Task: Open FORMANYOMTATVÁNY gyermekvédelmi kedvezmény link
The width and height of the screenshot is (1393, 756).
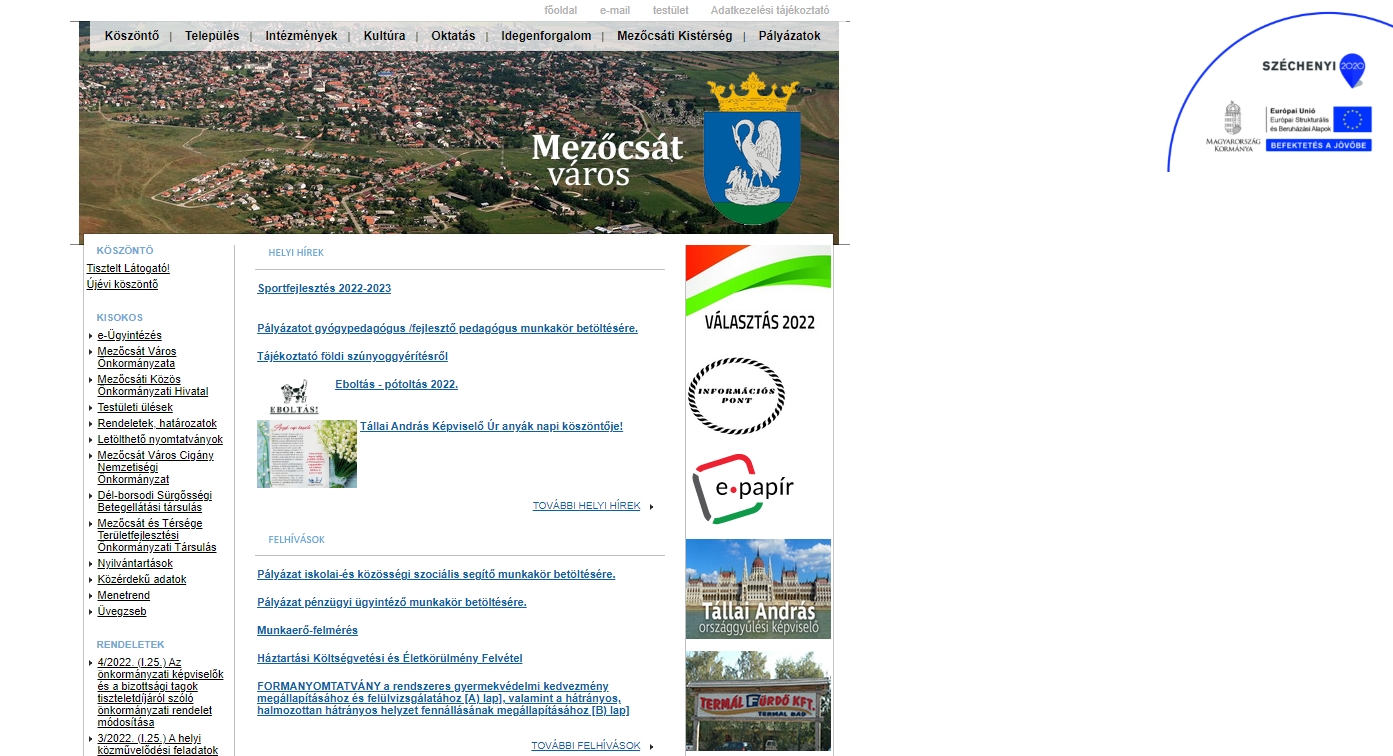Action: point(443,698)
